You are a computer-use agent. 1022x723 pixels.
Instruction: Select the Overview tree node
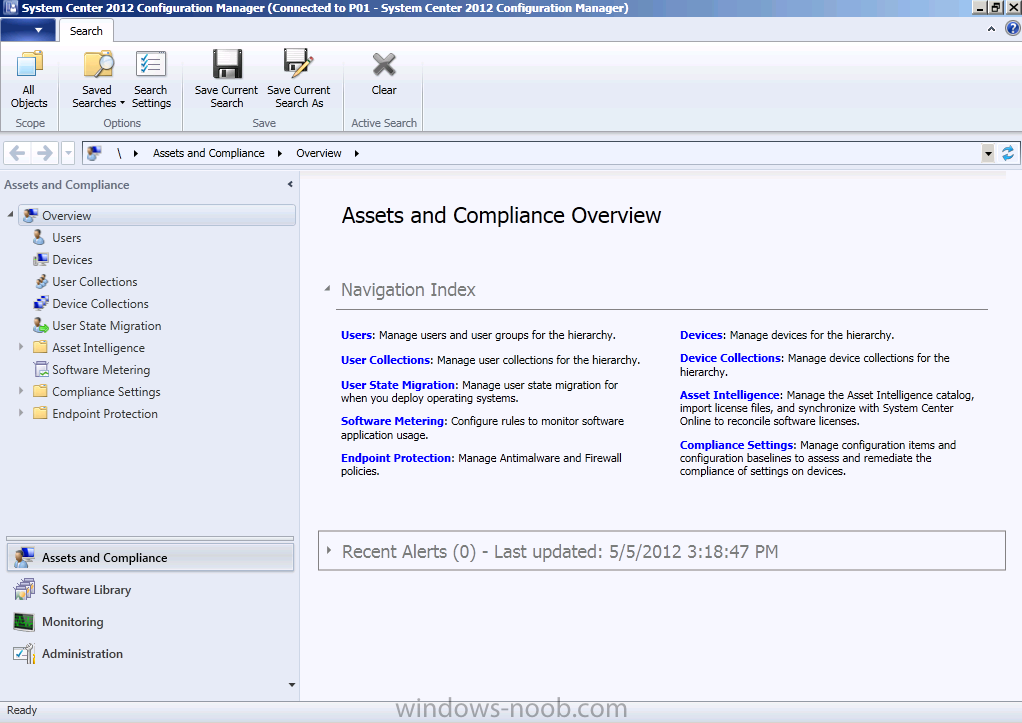pyautogui.click(x=157, y=216)
